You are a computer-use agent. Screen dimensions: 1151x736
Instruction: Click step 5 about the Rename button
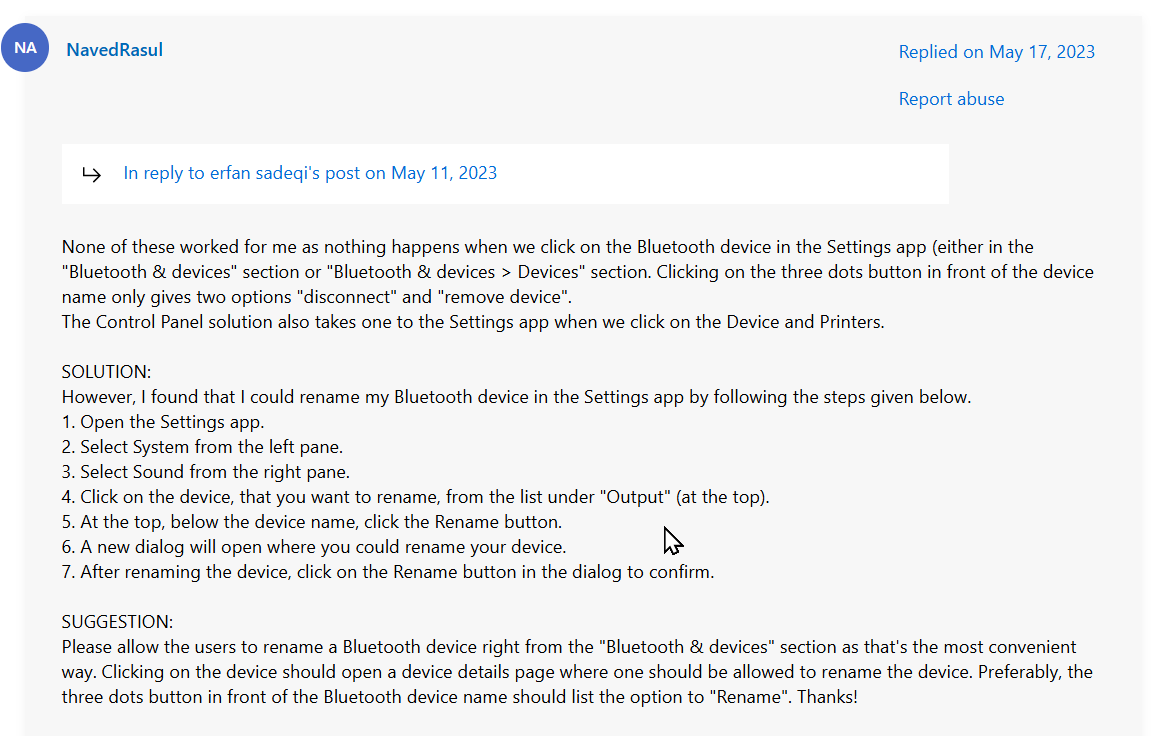pos(312,522)
